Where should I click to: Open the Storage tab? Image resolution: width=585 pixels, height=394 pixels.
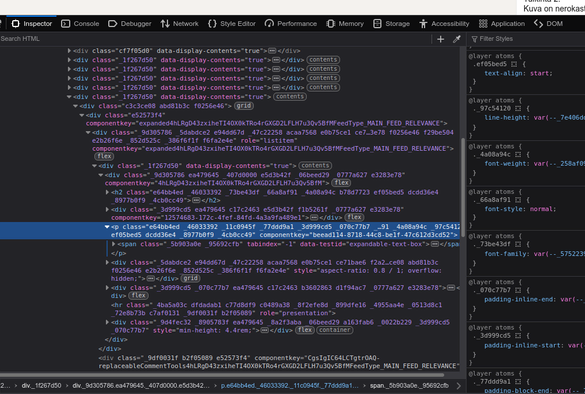[x=391, y=24]
